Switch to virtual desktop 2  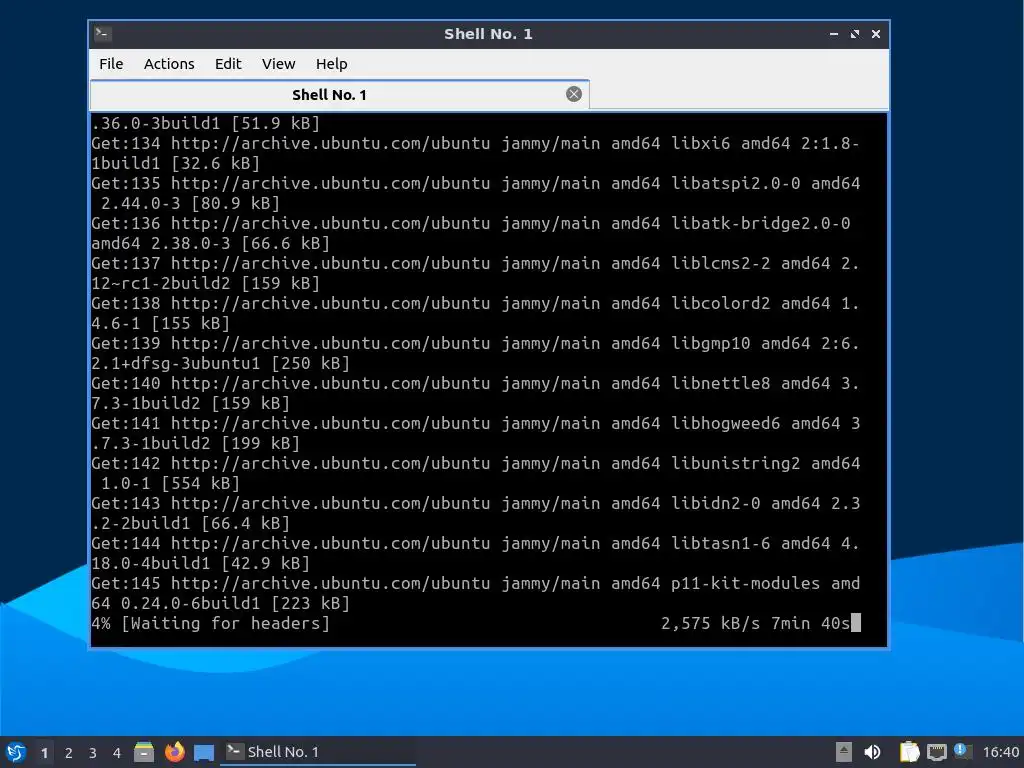[x=69, y=753]
